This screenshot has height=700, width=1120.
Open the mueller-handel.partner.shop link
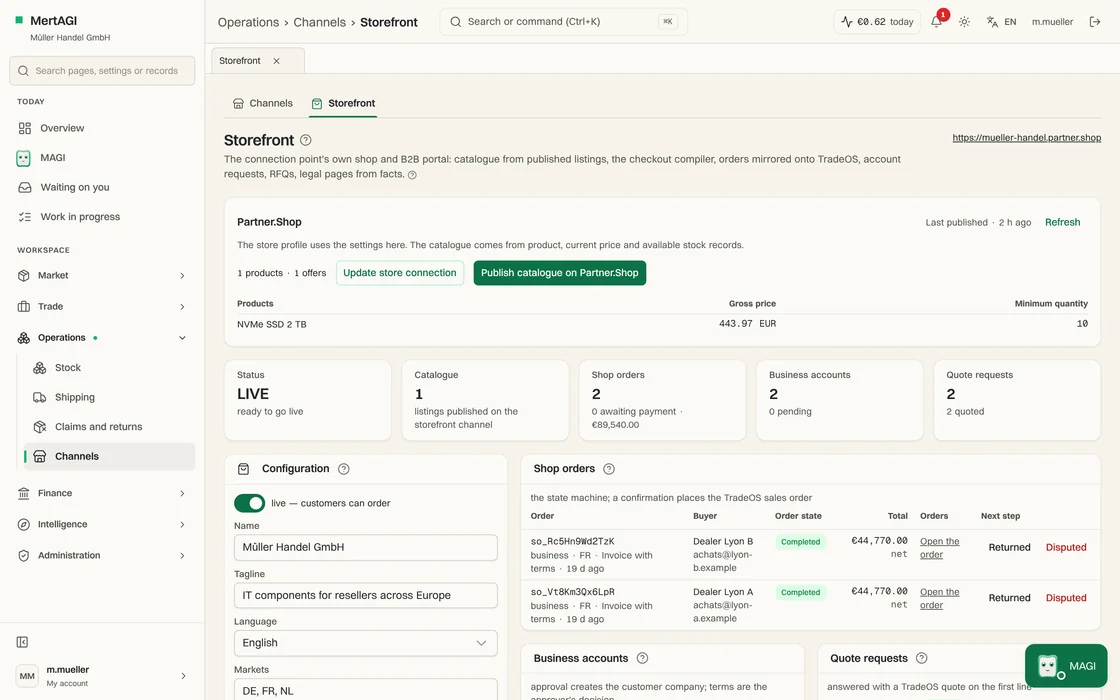point(1026,137)
